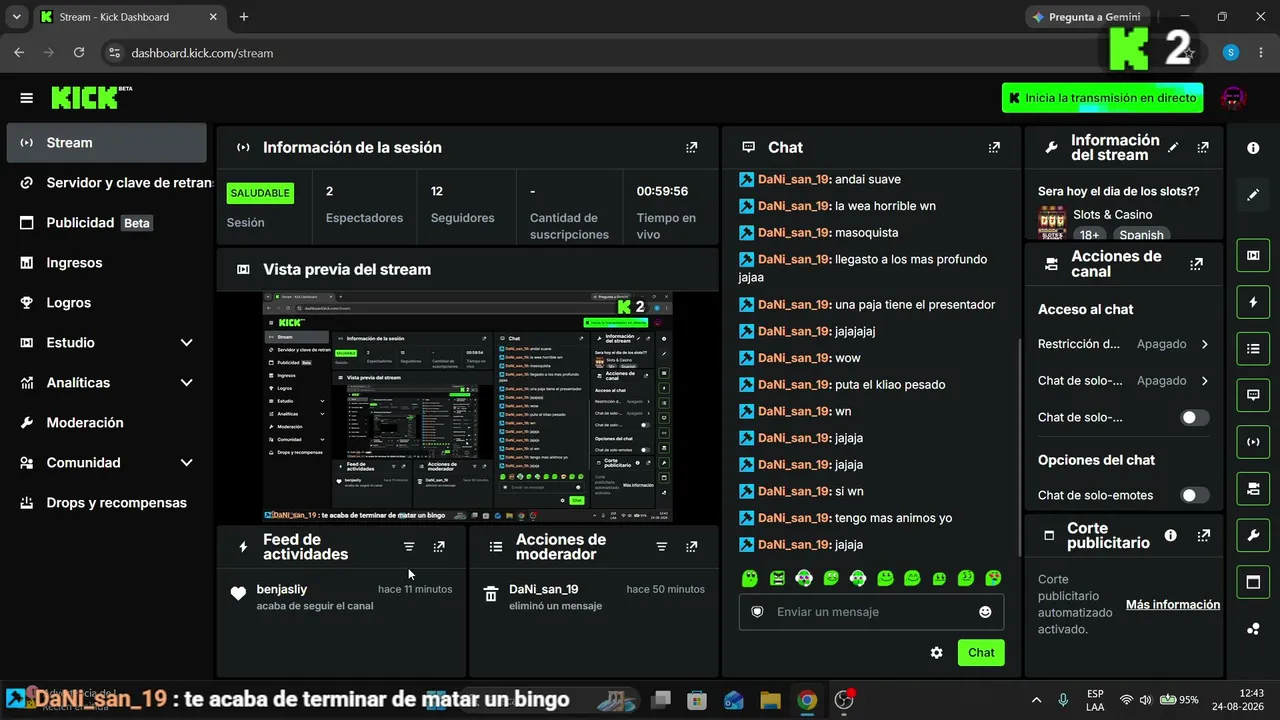
Task: Pop out the Acciones de moderador panel
Action: coord(691,547)
